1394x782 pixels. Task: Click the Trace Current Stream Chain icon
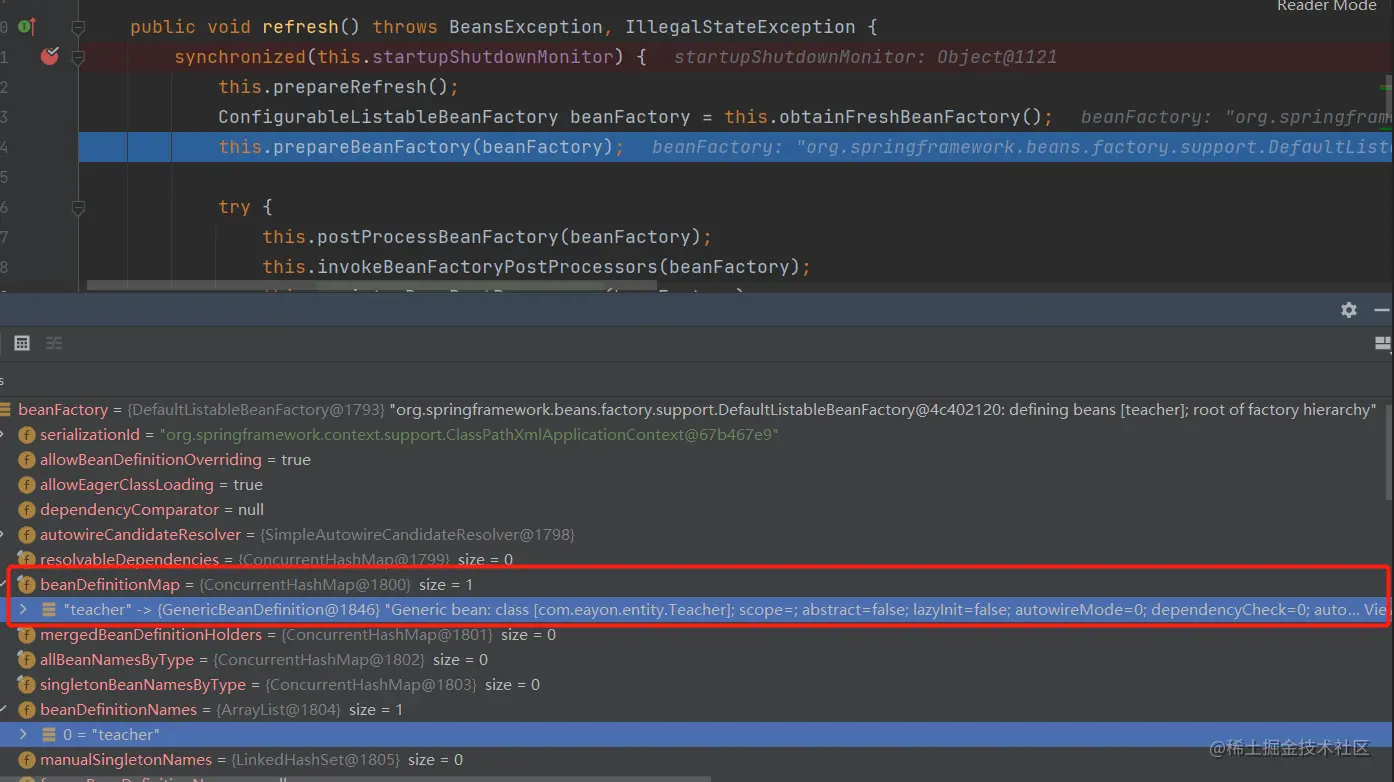tap(54, 343)
